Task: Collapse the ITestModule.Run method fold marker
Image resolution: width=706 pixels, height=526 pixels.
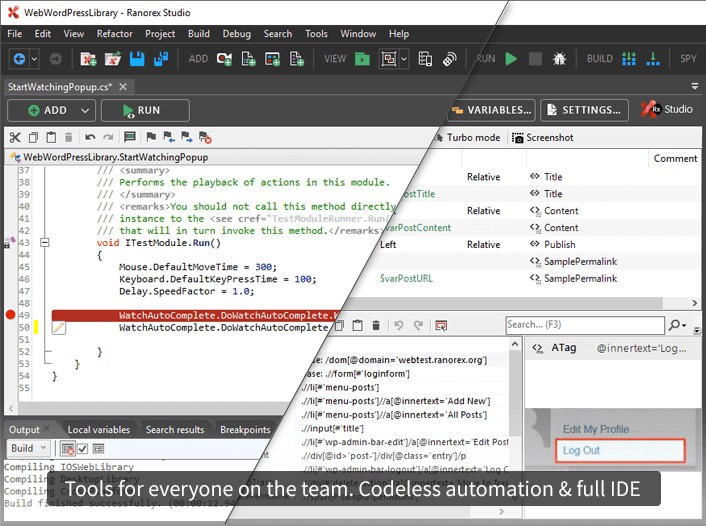Action: pyautogui.click(x=43, y=243)
